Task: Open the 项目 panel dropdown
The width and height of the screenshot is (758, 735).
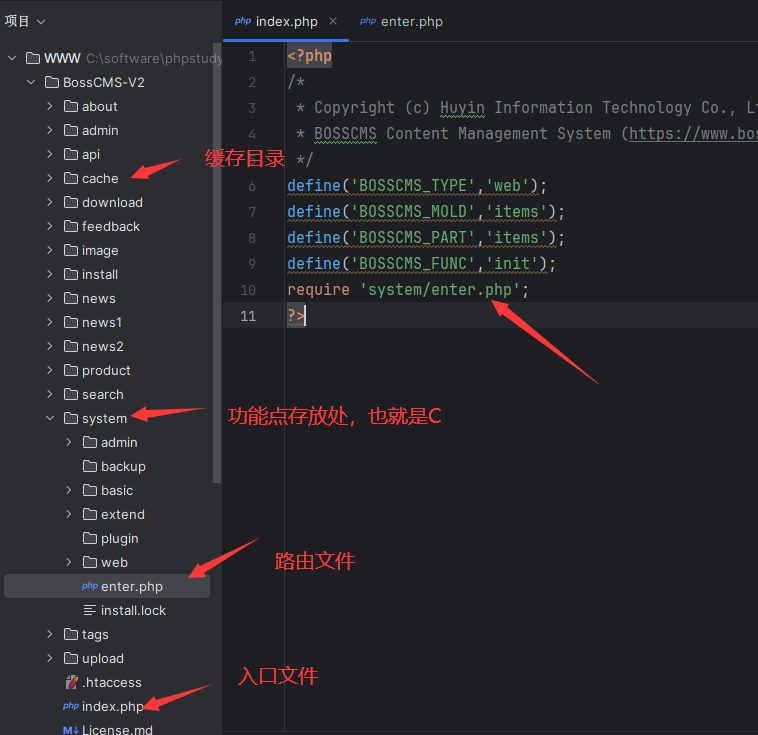Action: click(x=25, y=21)
